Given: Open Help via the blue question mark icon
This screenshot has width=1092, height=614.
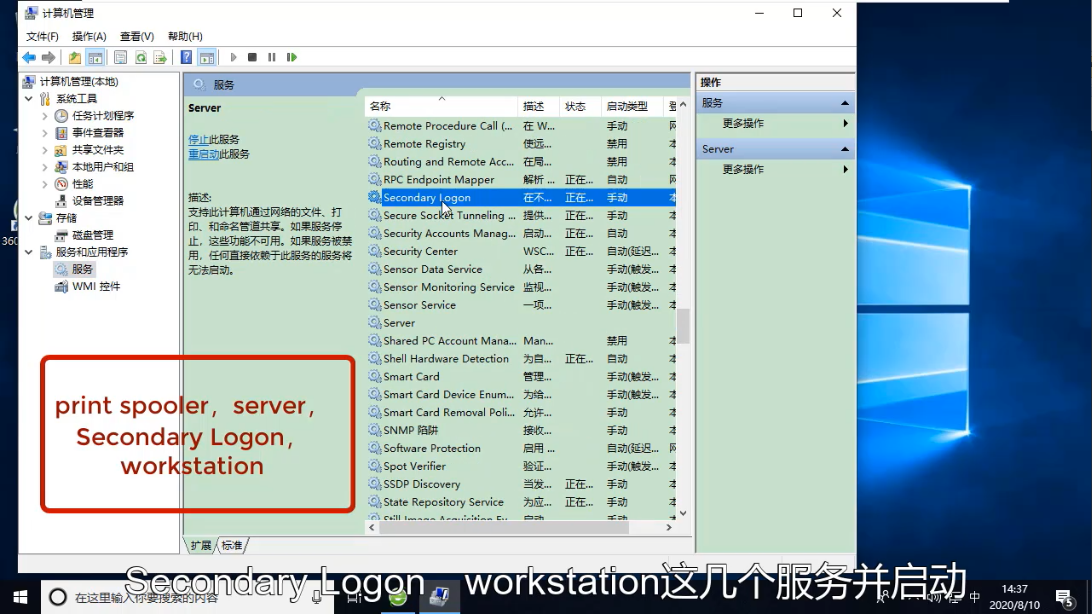Looking at the screenshot, I should pyautogui.click(x=186, y=58).
